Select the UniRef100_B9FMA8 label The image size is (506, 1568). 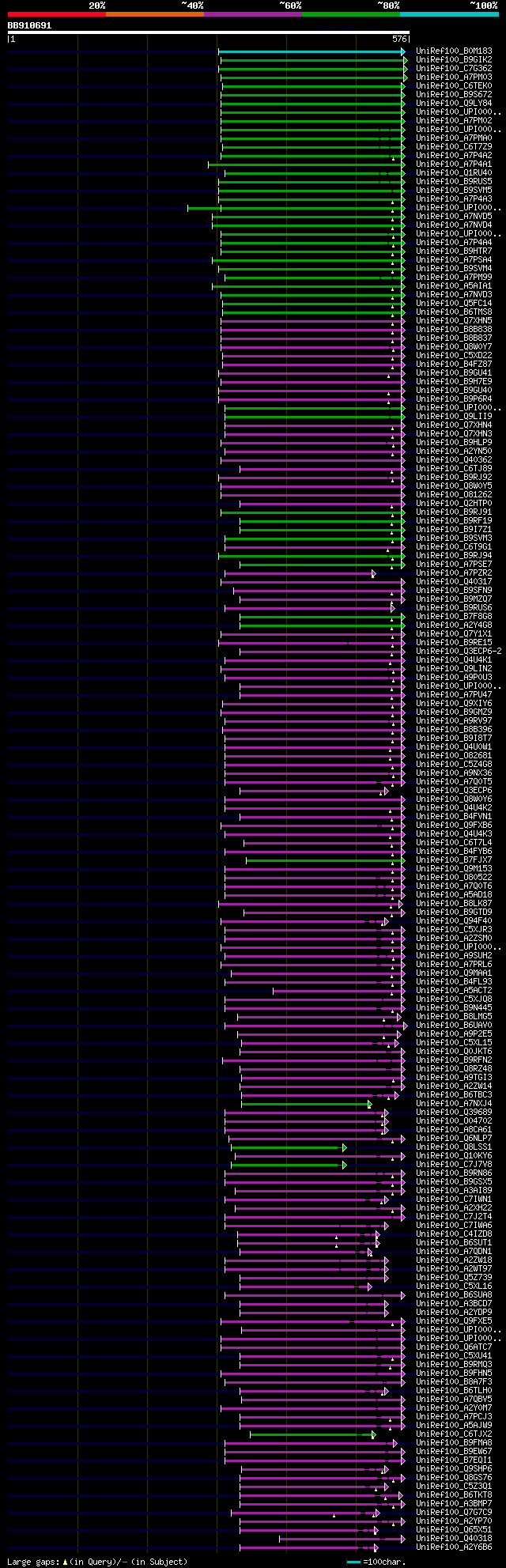(x=454, y=1443)
